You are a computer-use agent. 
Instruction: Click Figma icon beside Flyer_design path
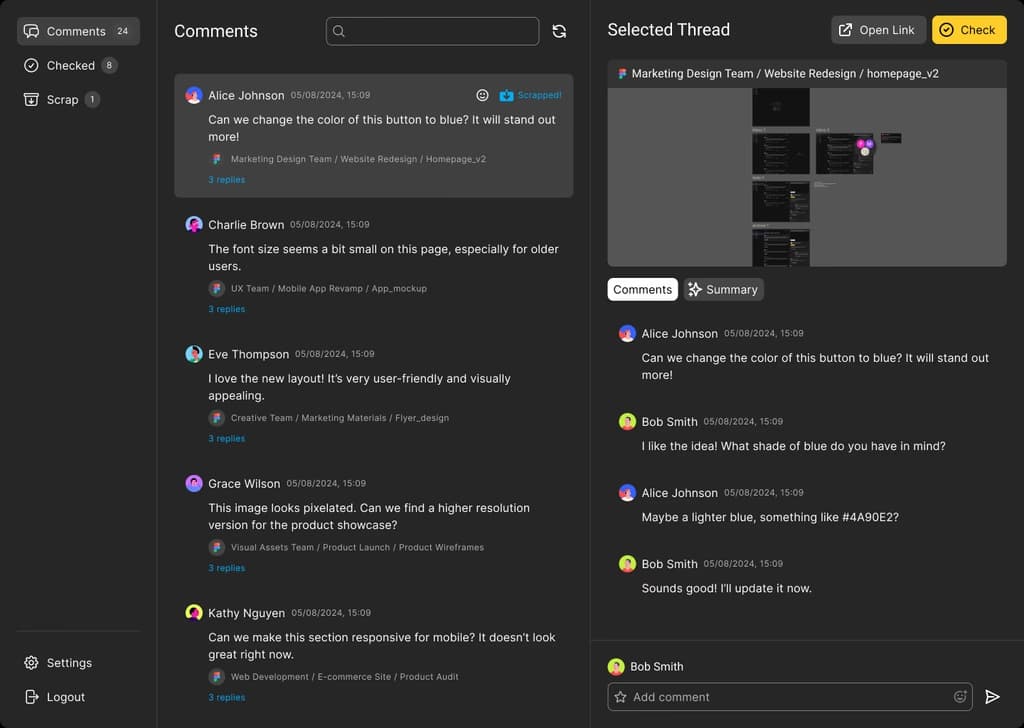pyautogui.click(x=216, y=418)
